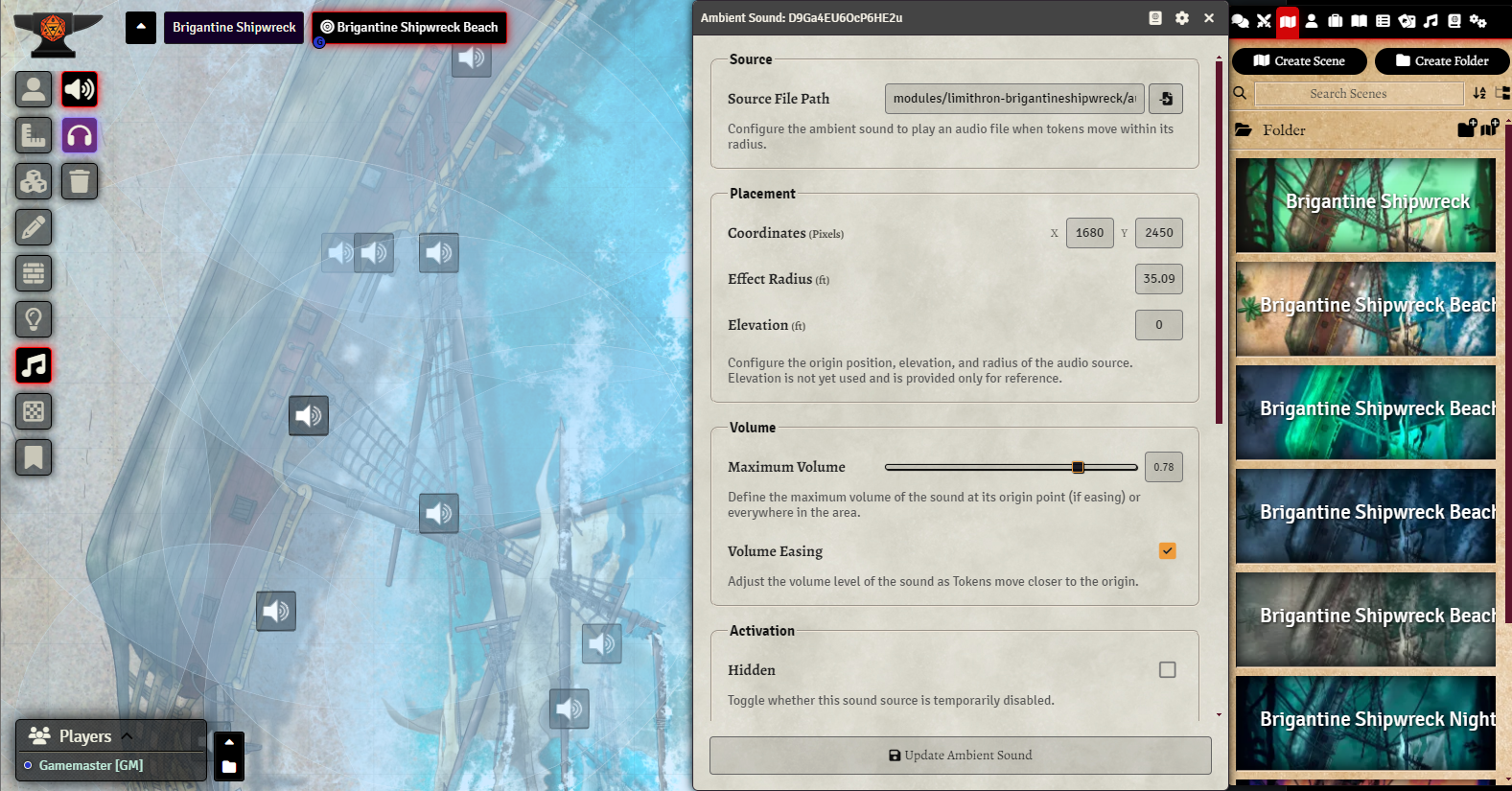Select the Brigantine Shipwreck Beach scene tab

pos(409,27)
